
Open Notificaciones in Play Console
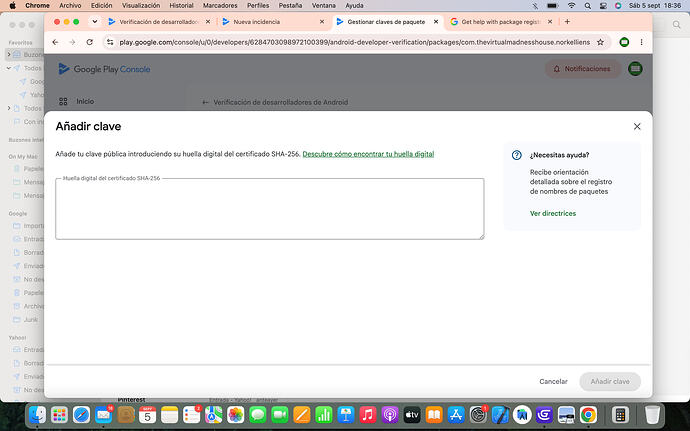tap(582, 69)
